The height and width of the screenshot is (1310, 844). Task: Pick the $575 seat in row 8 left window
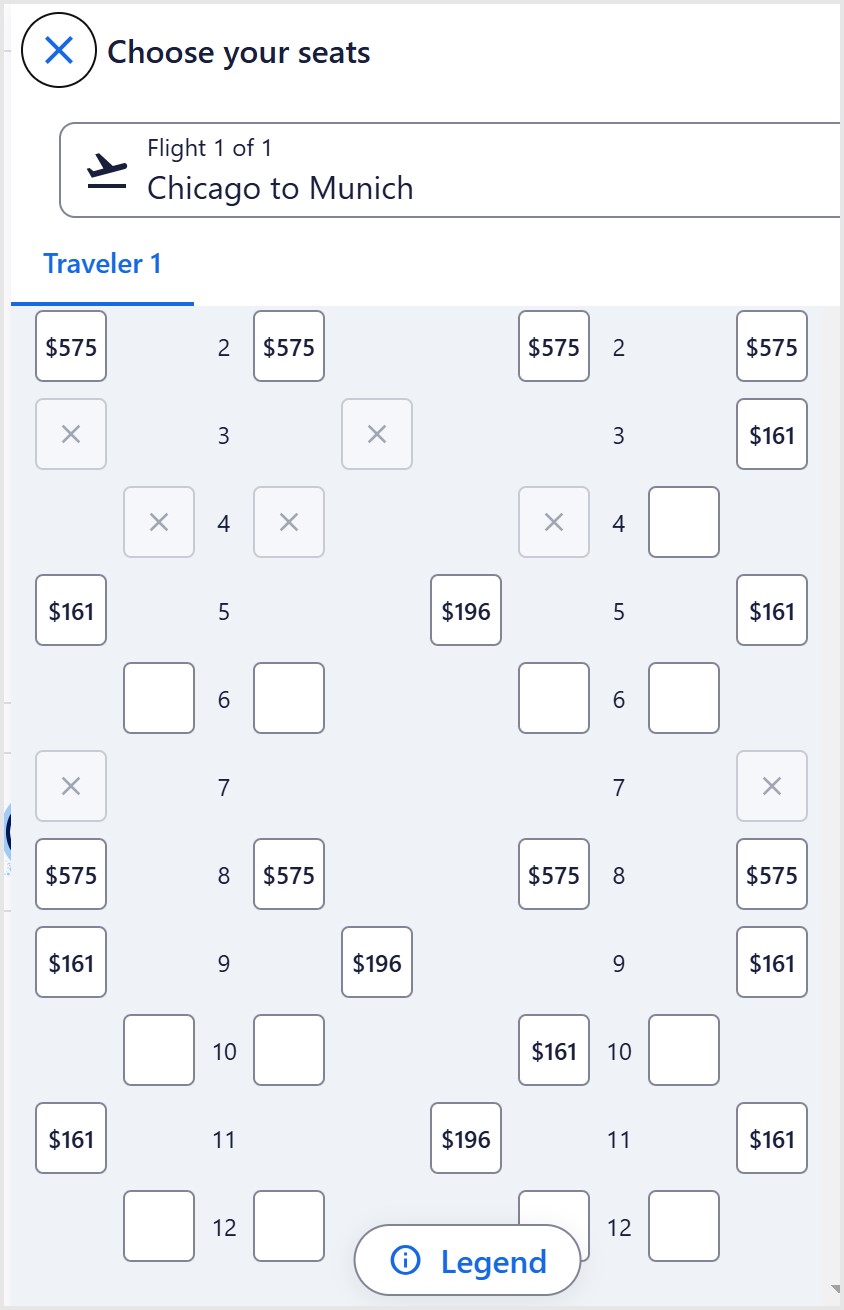point(70,874)
